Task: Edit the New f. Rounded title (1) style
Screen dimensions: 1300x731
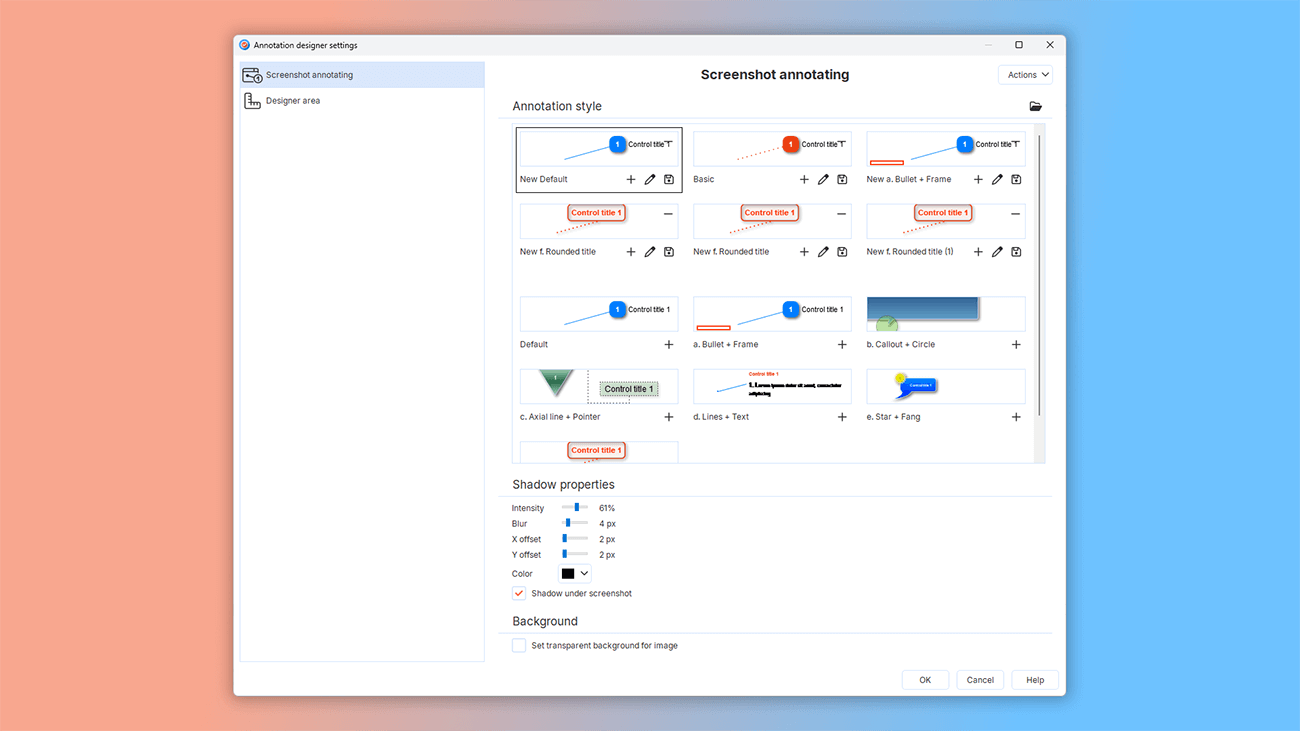Action: click(x=996, y=251)
